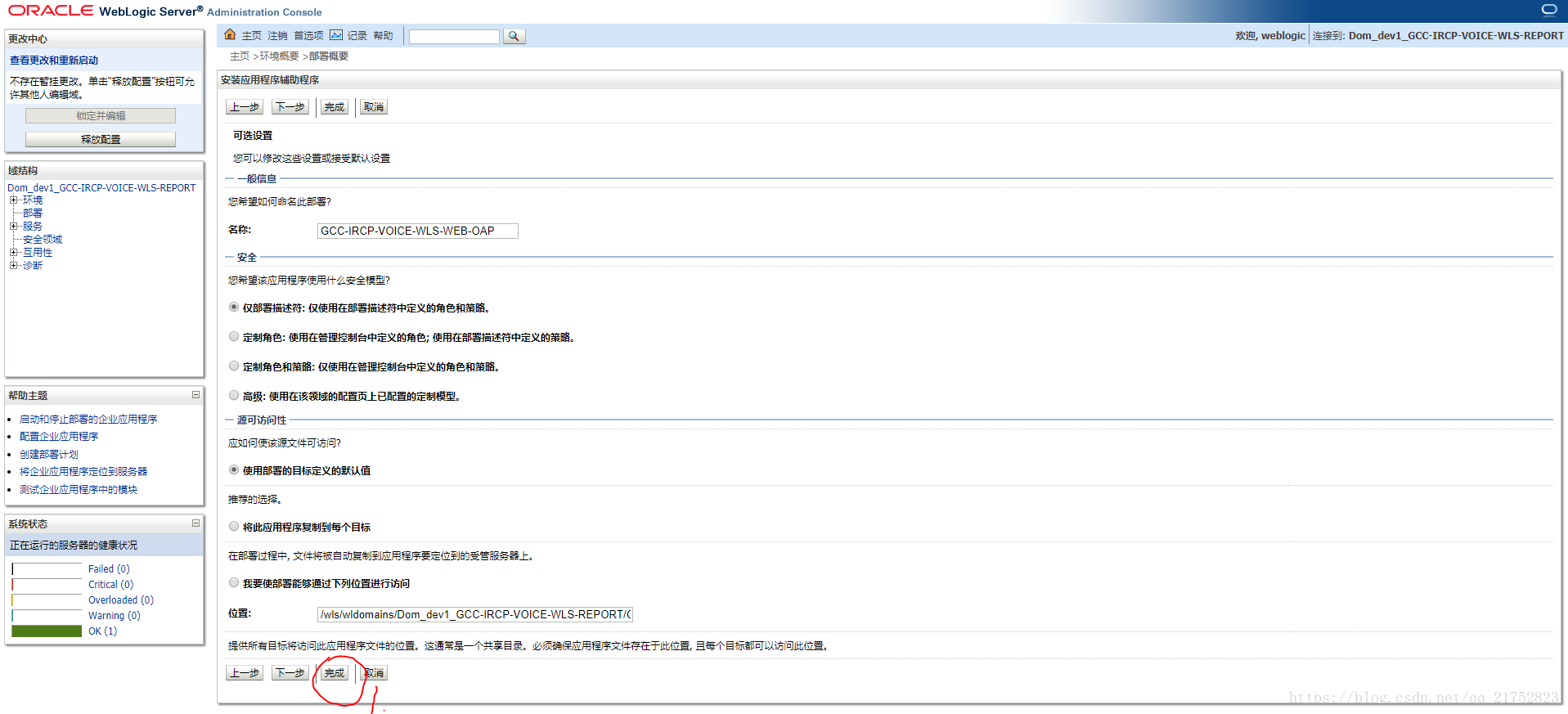Select 定制角色和策略 security model
The width and height of the screenshot is (1568, 714).
tap(234, 366)
